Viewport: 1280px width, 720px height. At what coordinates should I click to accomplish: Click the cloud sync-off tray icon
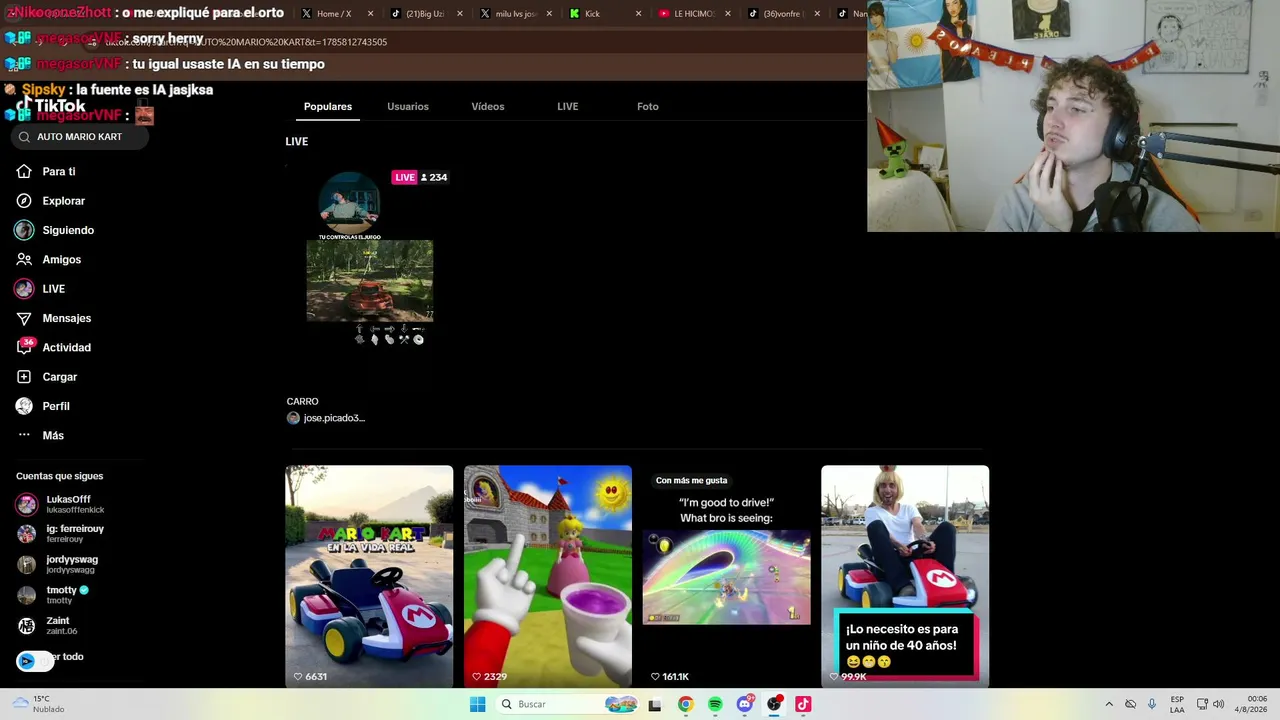pyautogui.click(x=1130, y=704)
